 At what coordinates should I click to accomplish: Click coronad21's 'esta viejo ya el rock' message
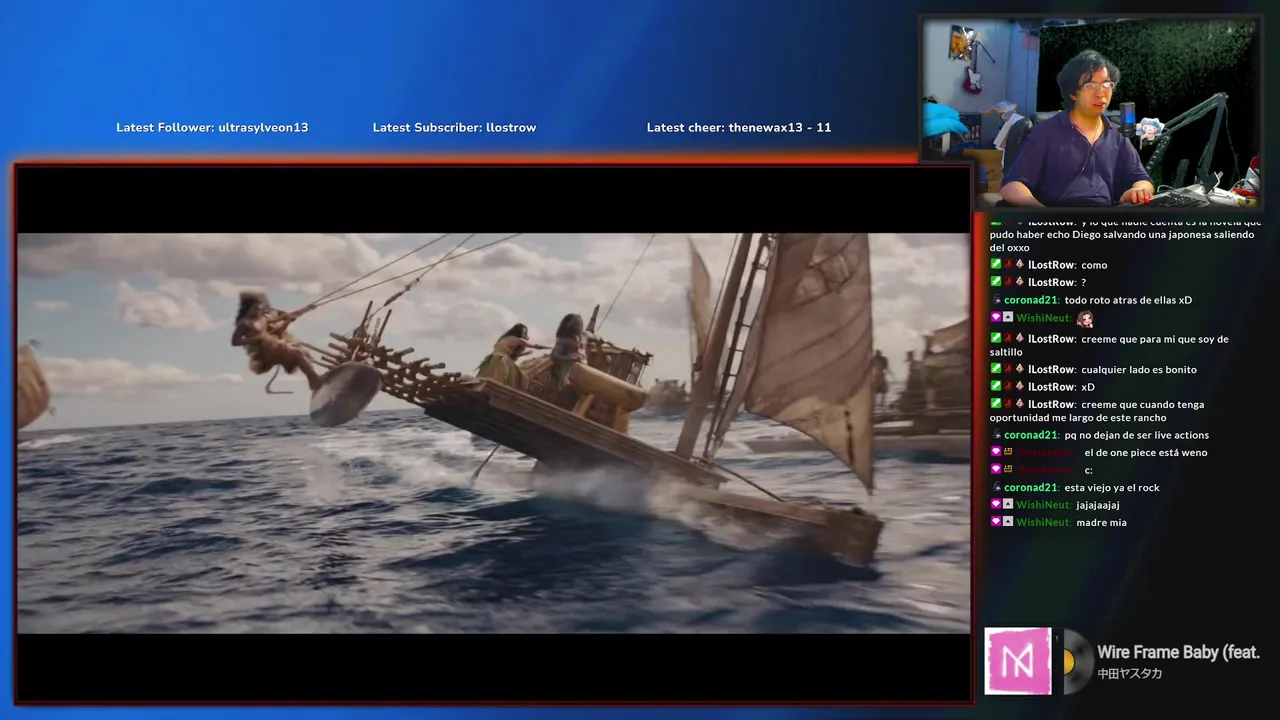[1075, 488]
